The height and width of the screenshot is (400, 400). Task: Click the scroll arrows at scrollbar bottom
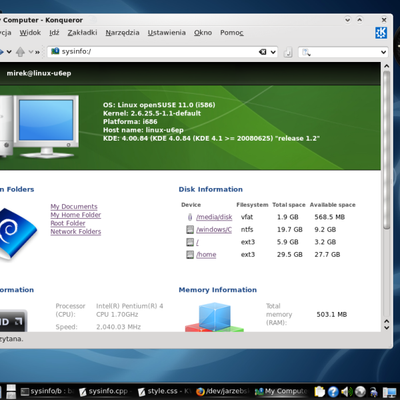coord(387,324)
